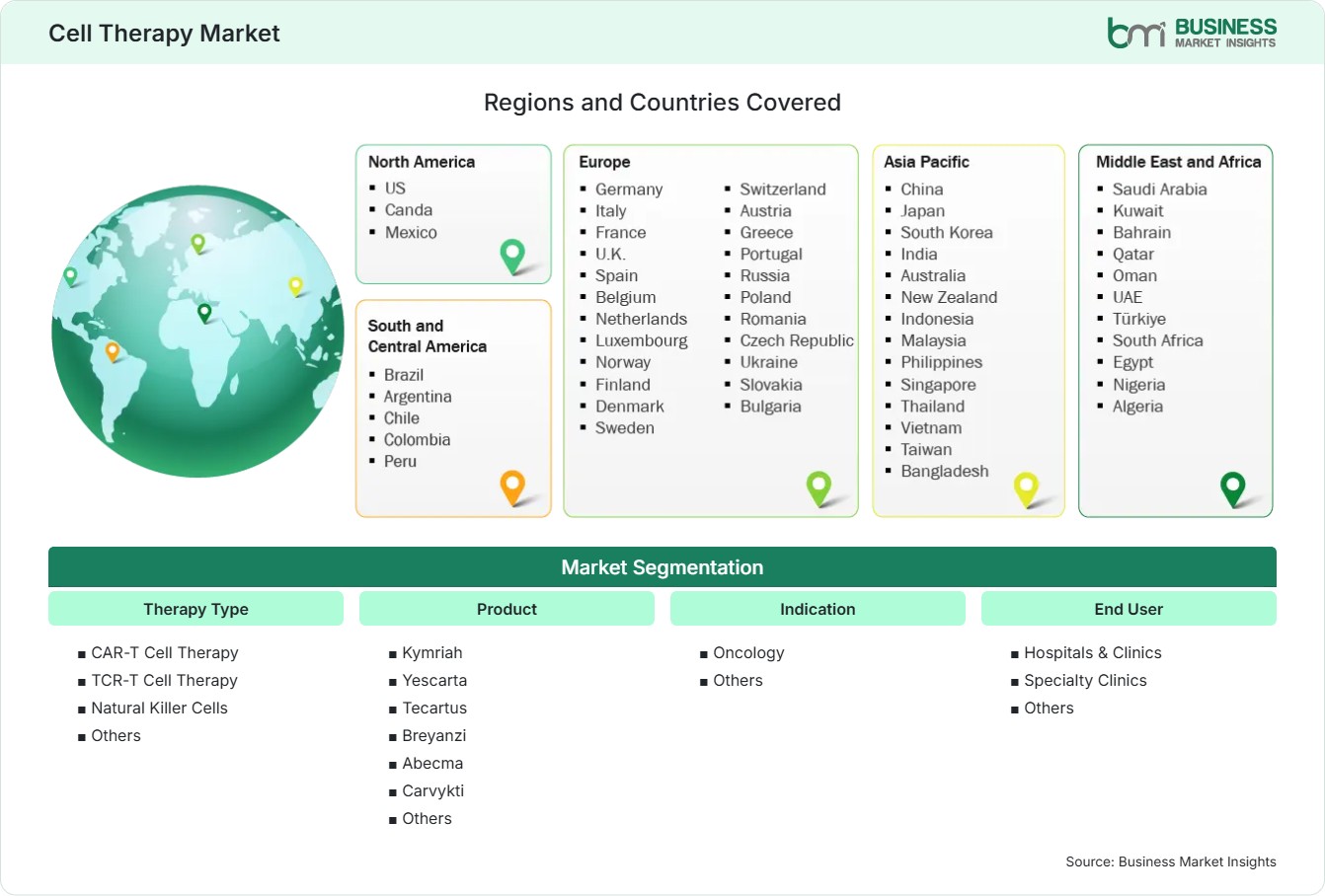
Task: Click 'Brazil' in South and Central America list
Action: tap(404, 375)
